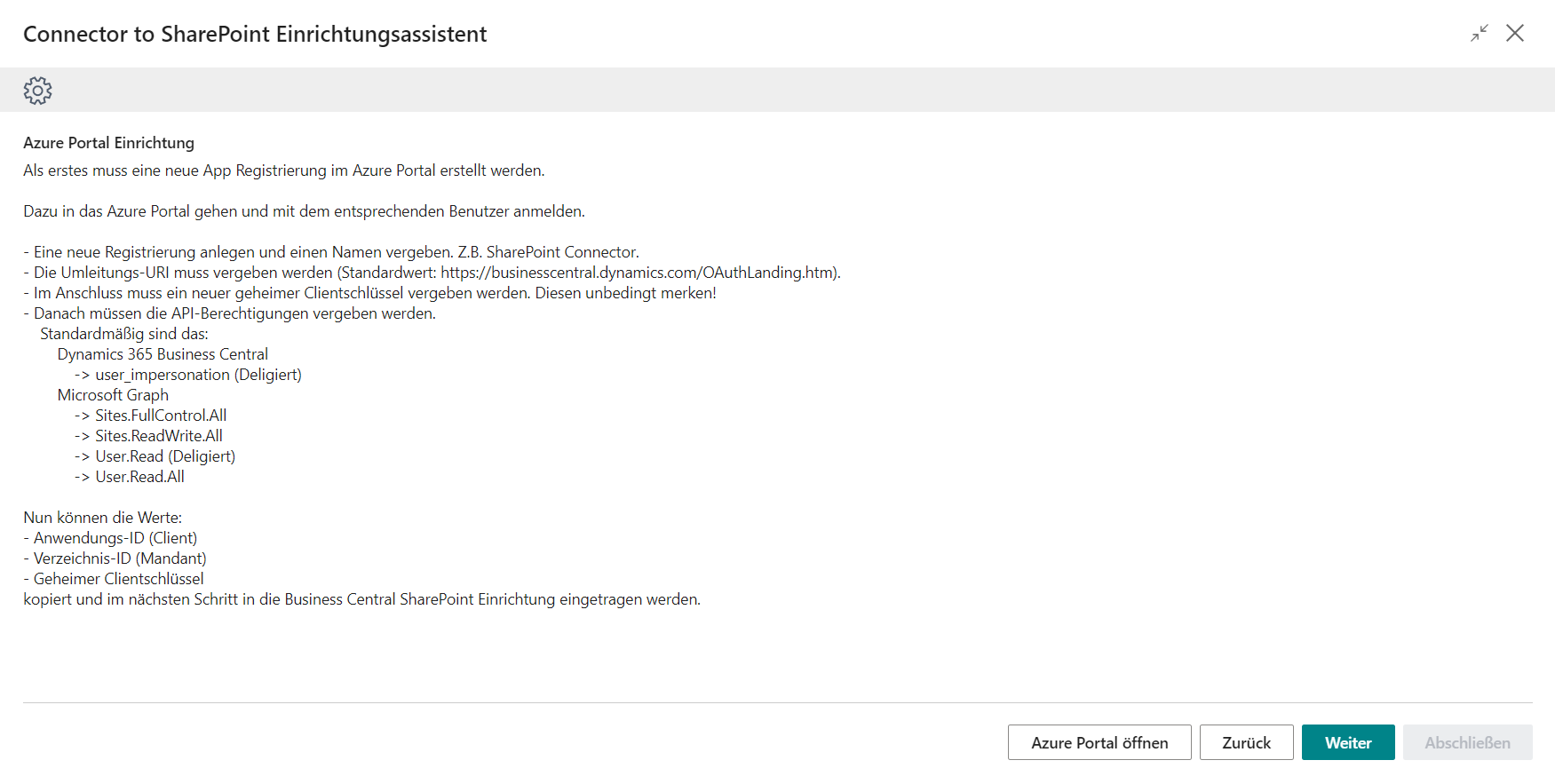Click the Azure Portal Einrichtung heading
1555x784 pixels.
(x=108, y=142)
